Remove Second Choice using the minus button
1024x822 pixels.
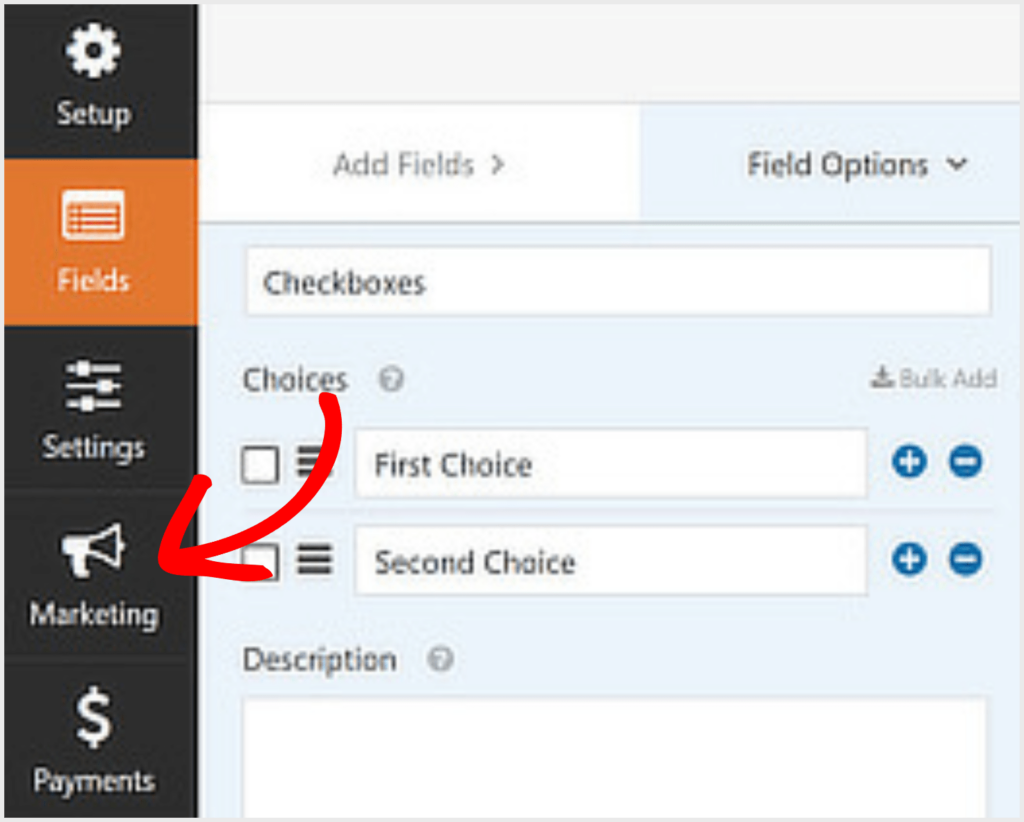[x=966, y=560]
